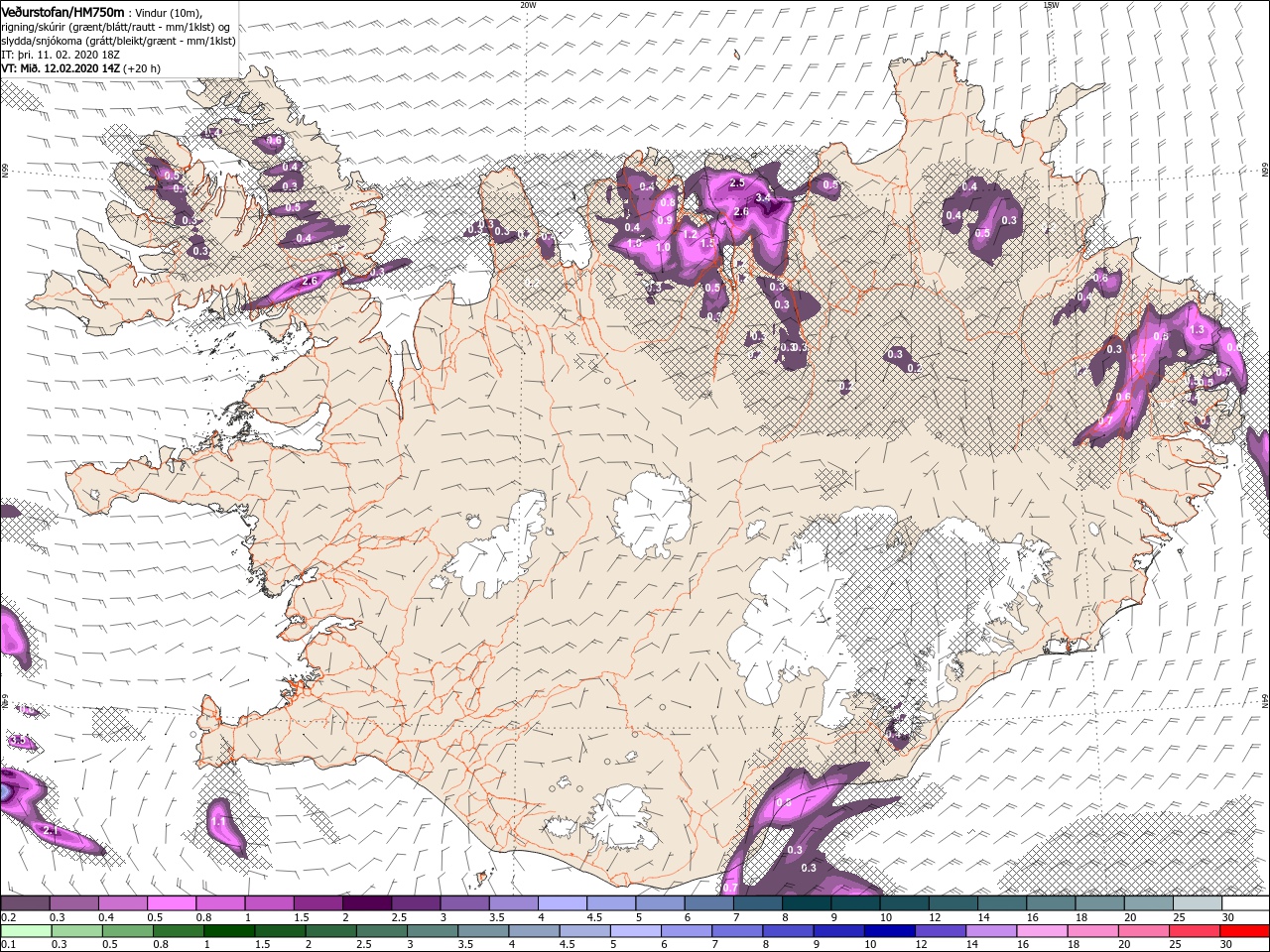
Task: Select the dark green rain swatch above 1
Action: 229,931
